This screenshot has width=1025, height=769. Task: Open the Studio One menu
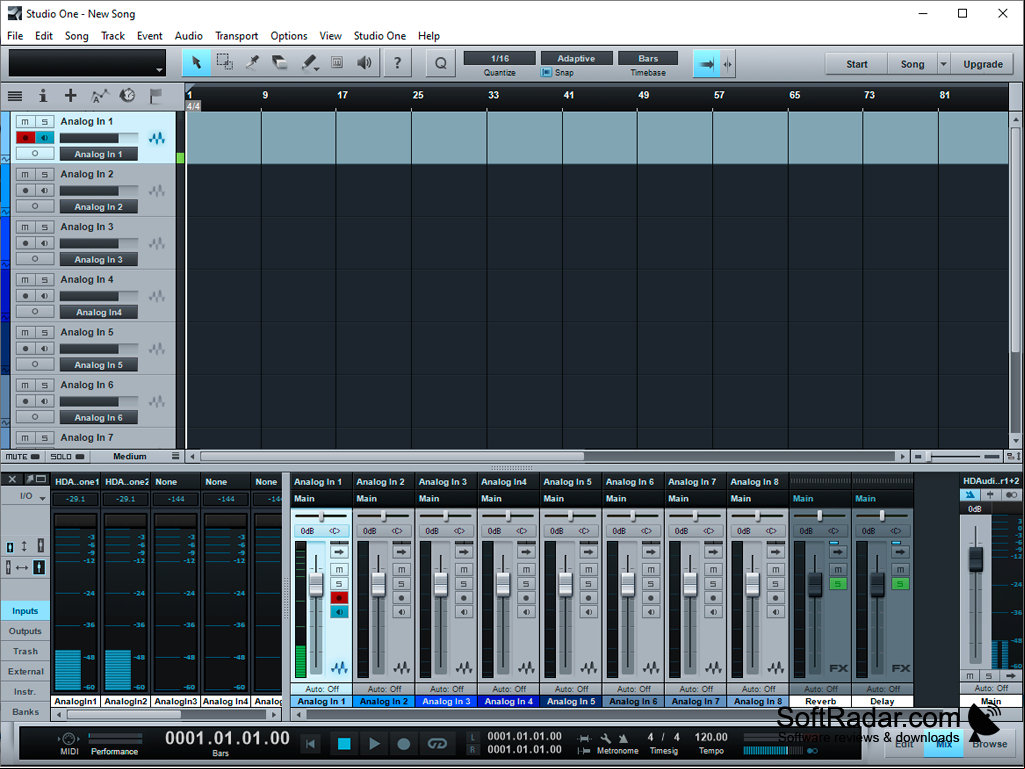(x=380, y=36)
